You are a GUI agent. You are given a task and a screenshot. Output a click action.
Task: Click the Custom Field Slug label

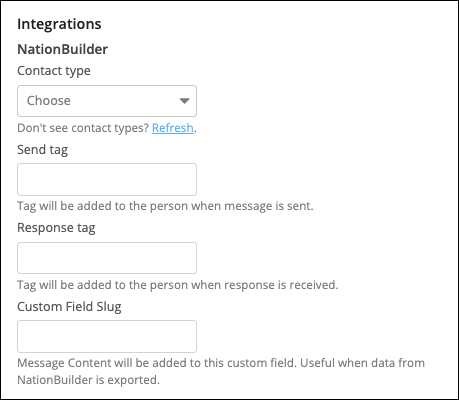click(69, 307)
